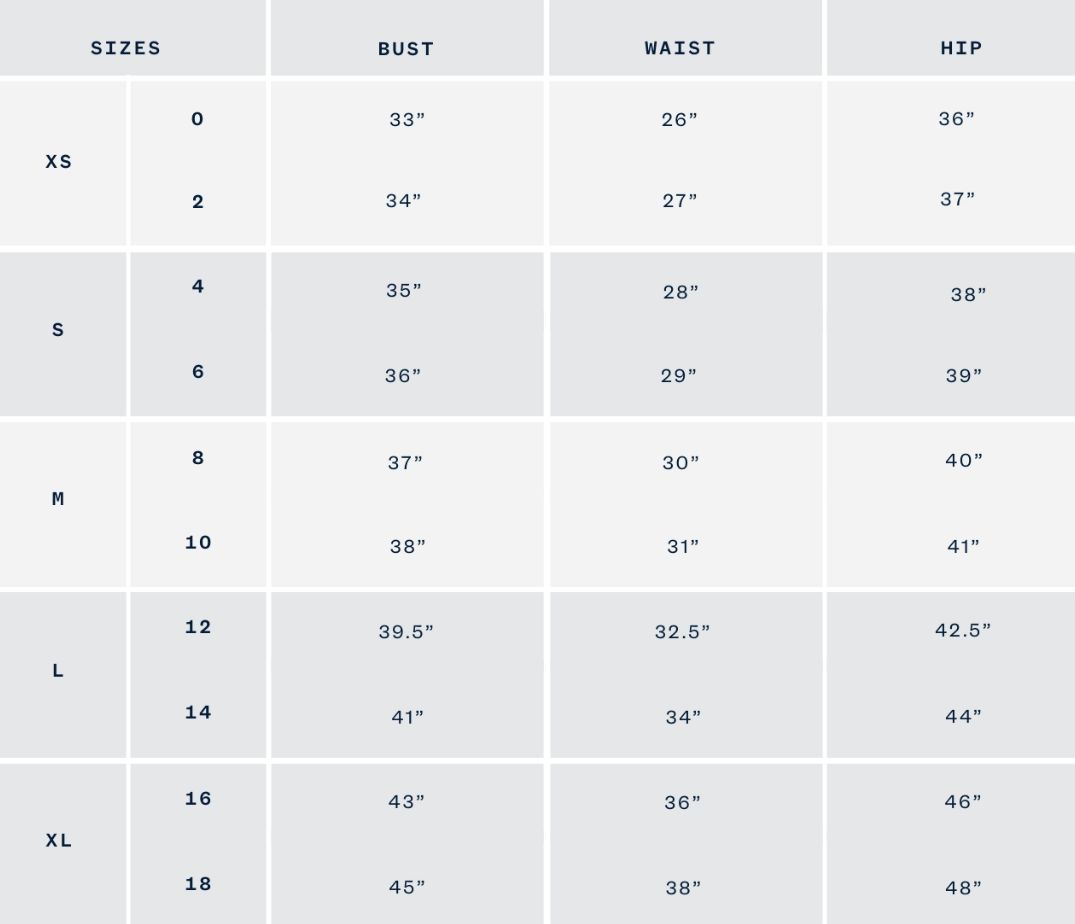Select the M size label
This screenshot has height=924, width=1075.
(x=58, y=498)
